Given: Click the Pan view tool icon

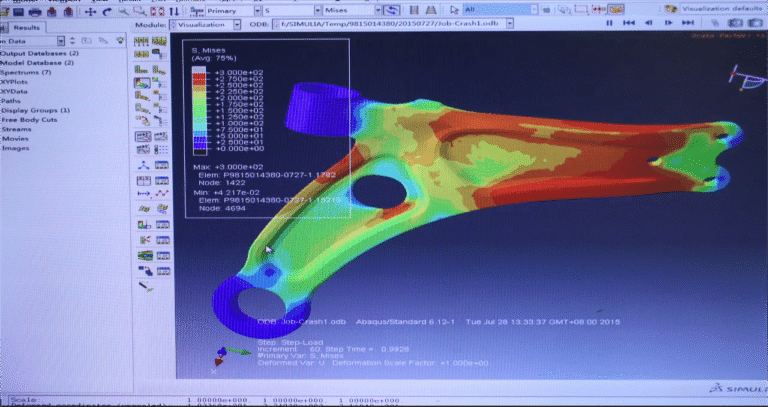Looking at the screenshot, I should [92, 11].
